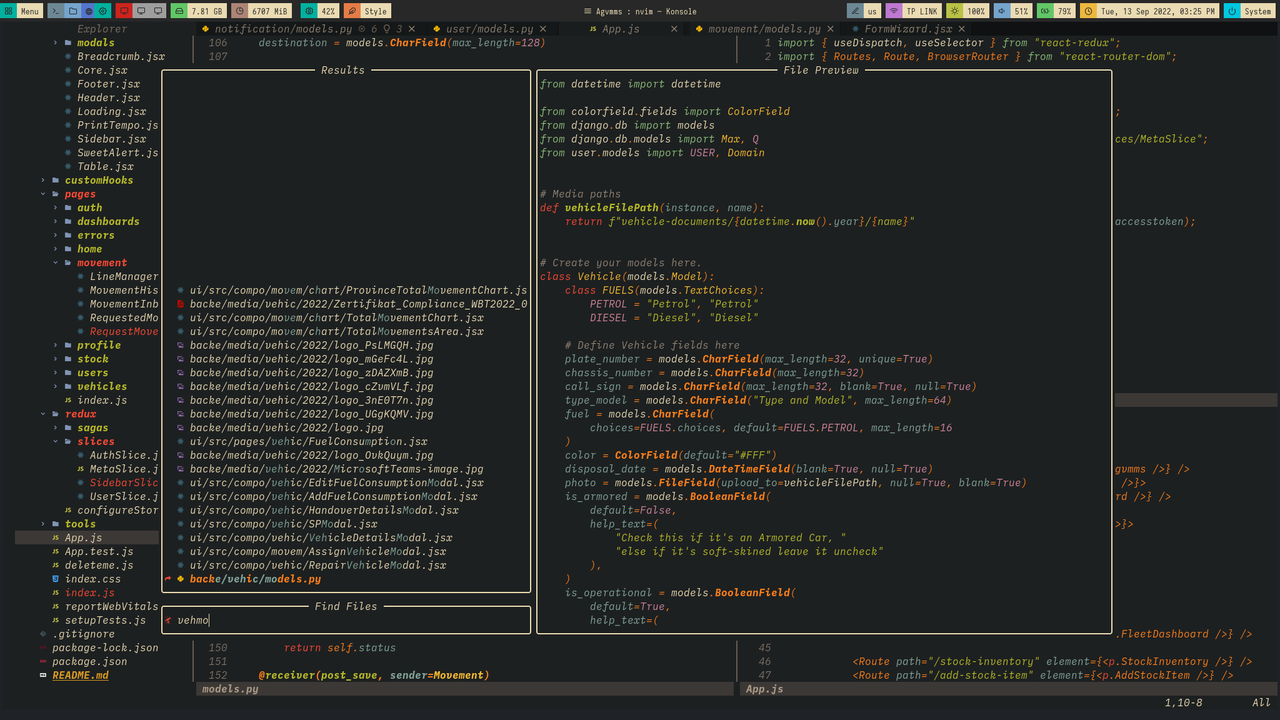
Task: Open index.css in explorer
Action: (93, 578)
